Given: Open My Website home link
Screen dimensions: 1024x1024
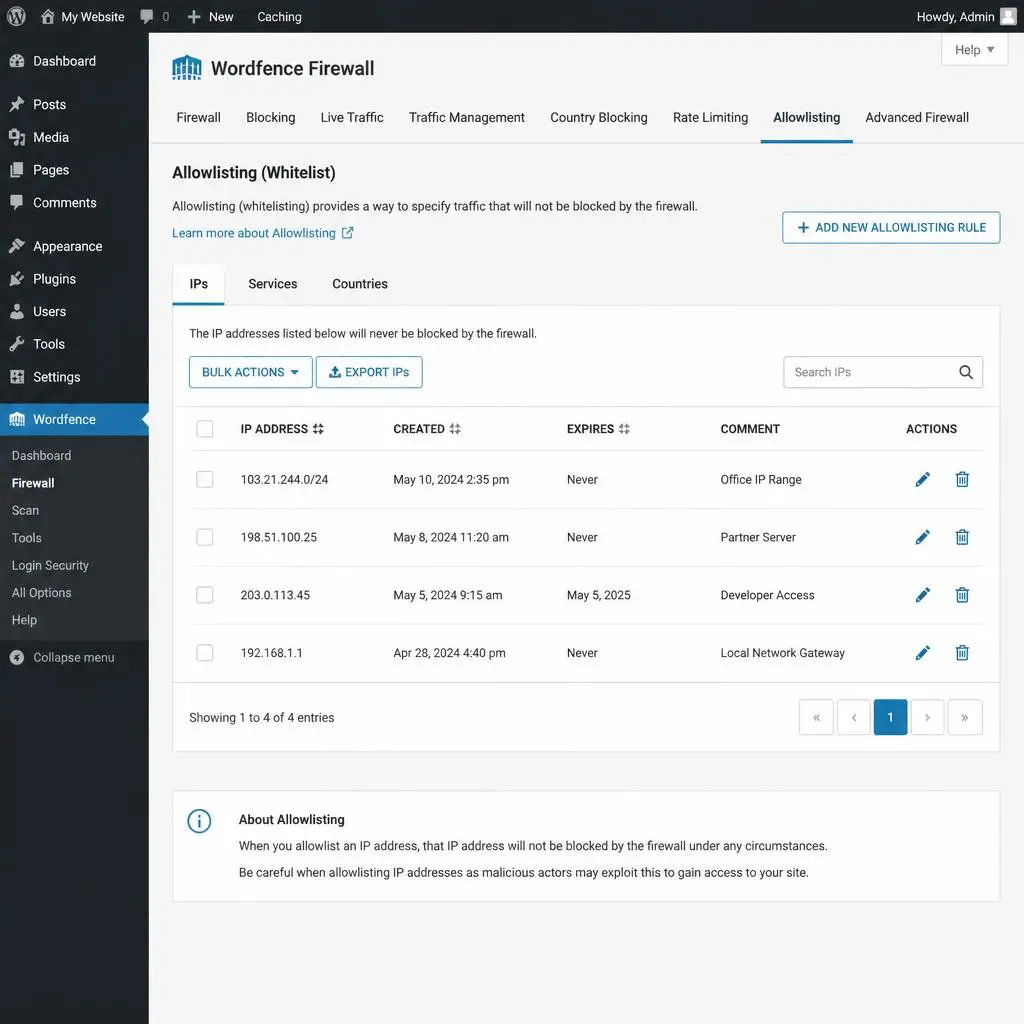Looking at the screenshot, I should click(82, 16).
